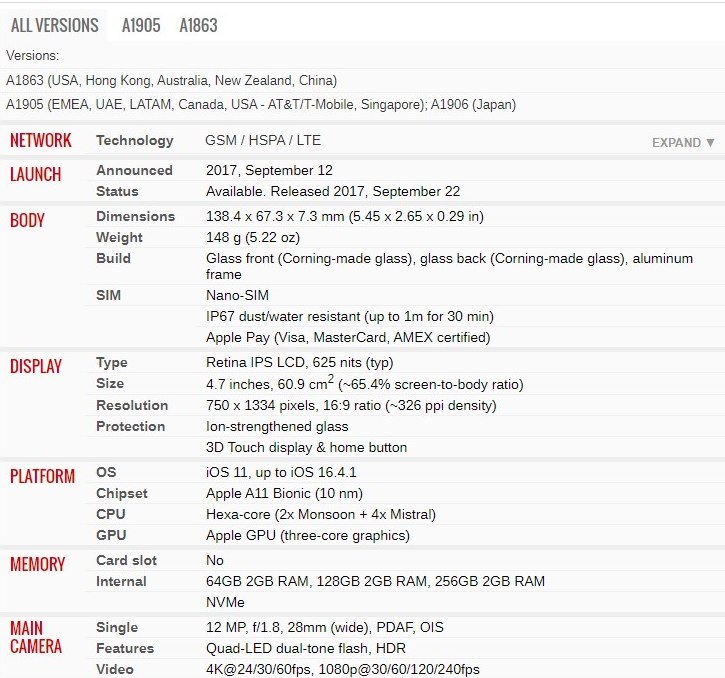The image size is (725, 678).
Task: Select the 'A1905 (EMEA, UAE, LATAM...' version line
Action: click(261, 105)
